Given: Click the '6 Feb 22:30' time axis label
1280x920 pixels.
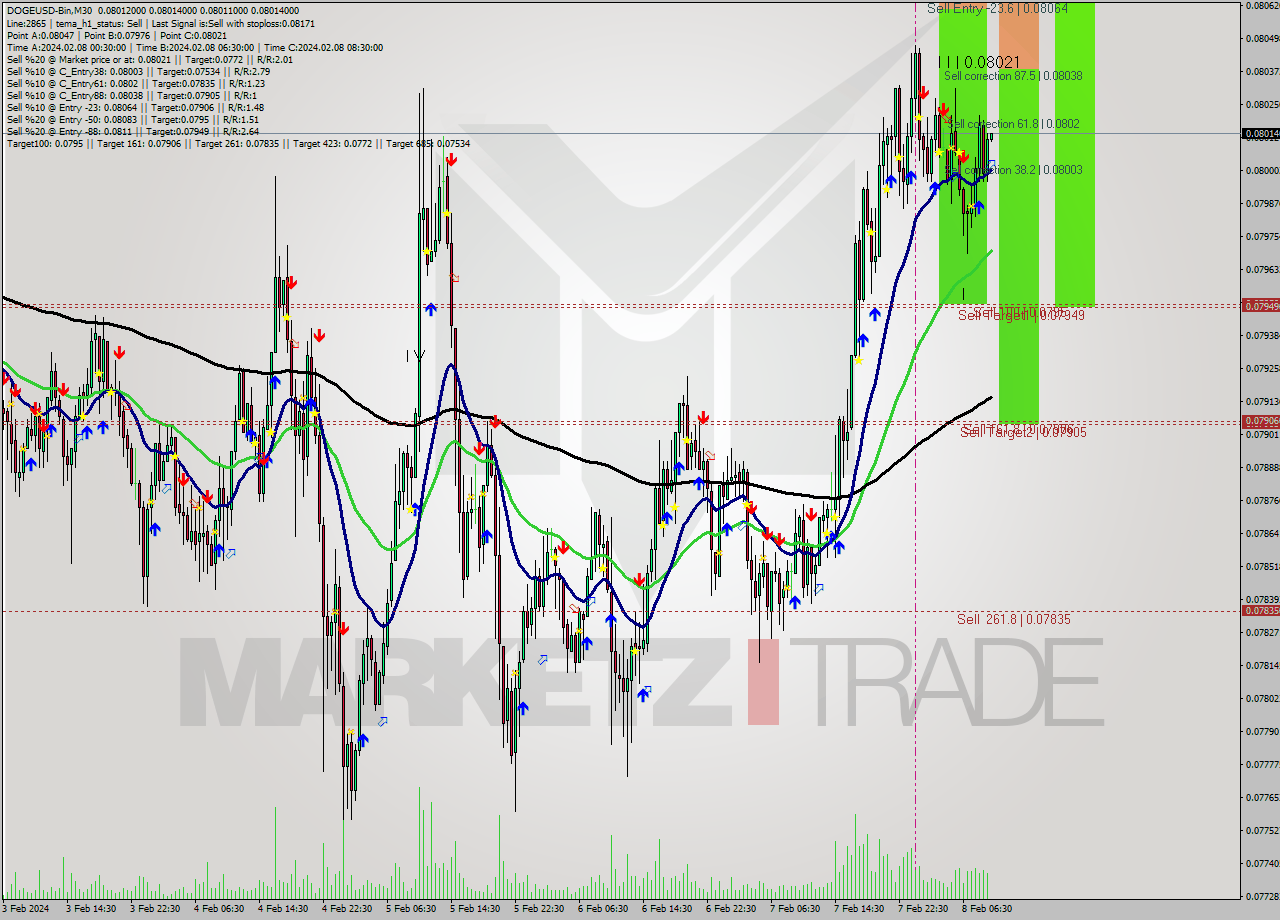Looking at the screenshot, I should 731,909.
